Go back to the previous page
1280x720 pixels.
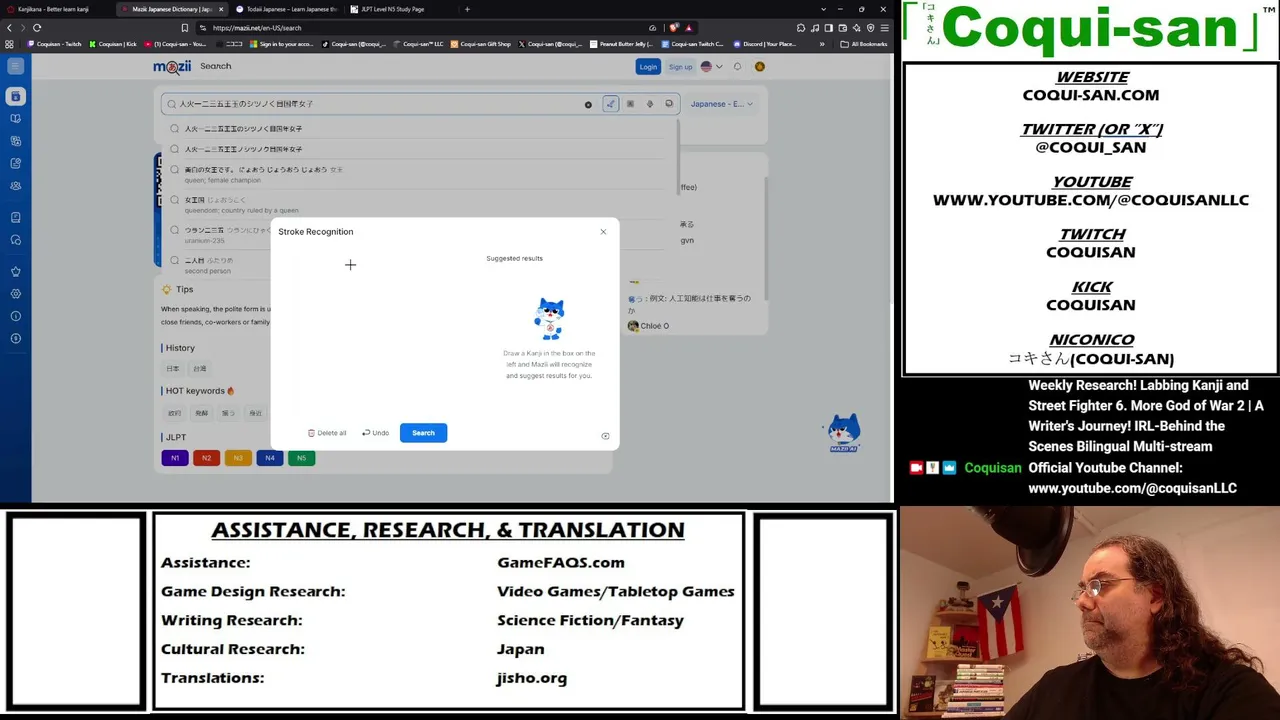pyautogui.click(x=9, y=28)
